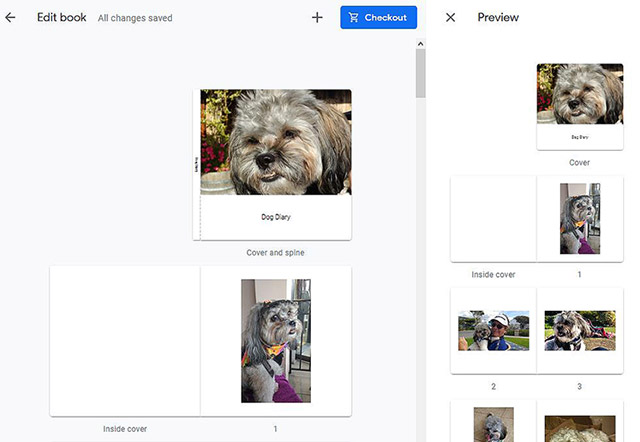Edit the 'Dog Diary' cover title
The height and width of the screenshot is (442, 640).
point(276,217)
